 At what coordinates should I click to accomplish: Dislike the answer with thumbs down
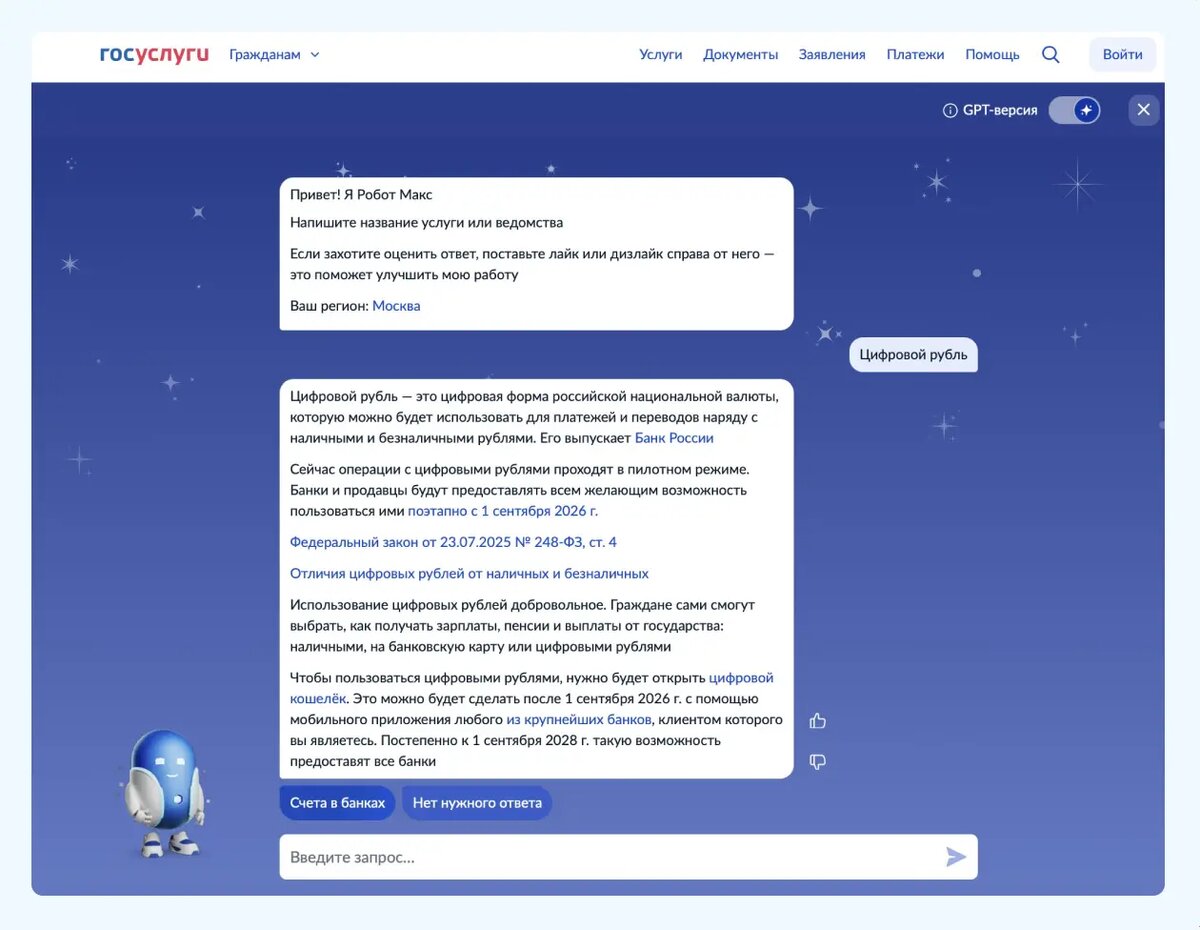818,762
